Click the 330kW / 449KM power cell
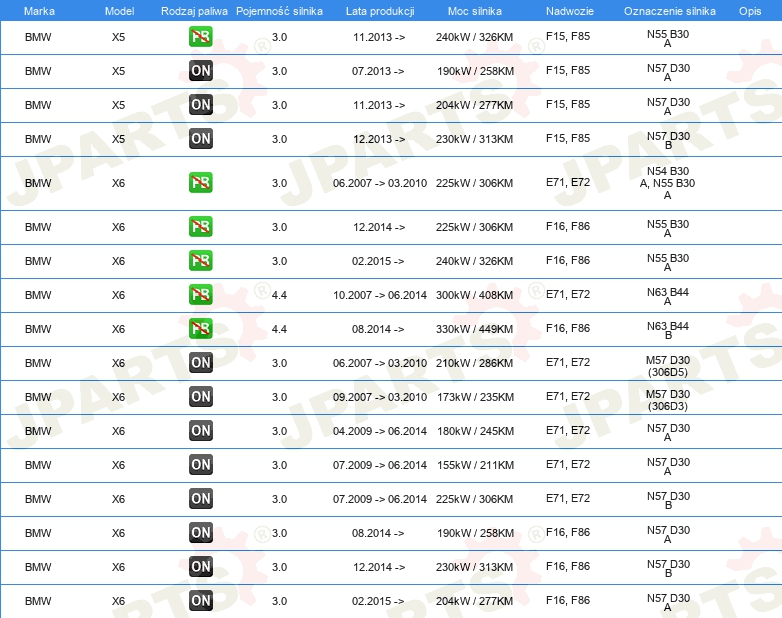 [x=474, y=329]
